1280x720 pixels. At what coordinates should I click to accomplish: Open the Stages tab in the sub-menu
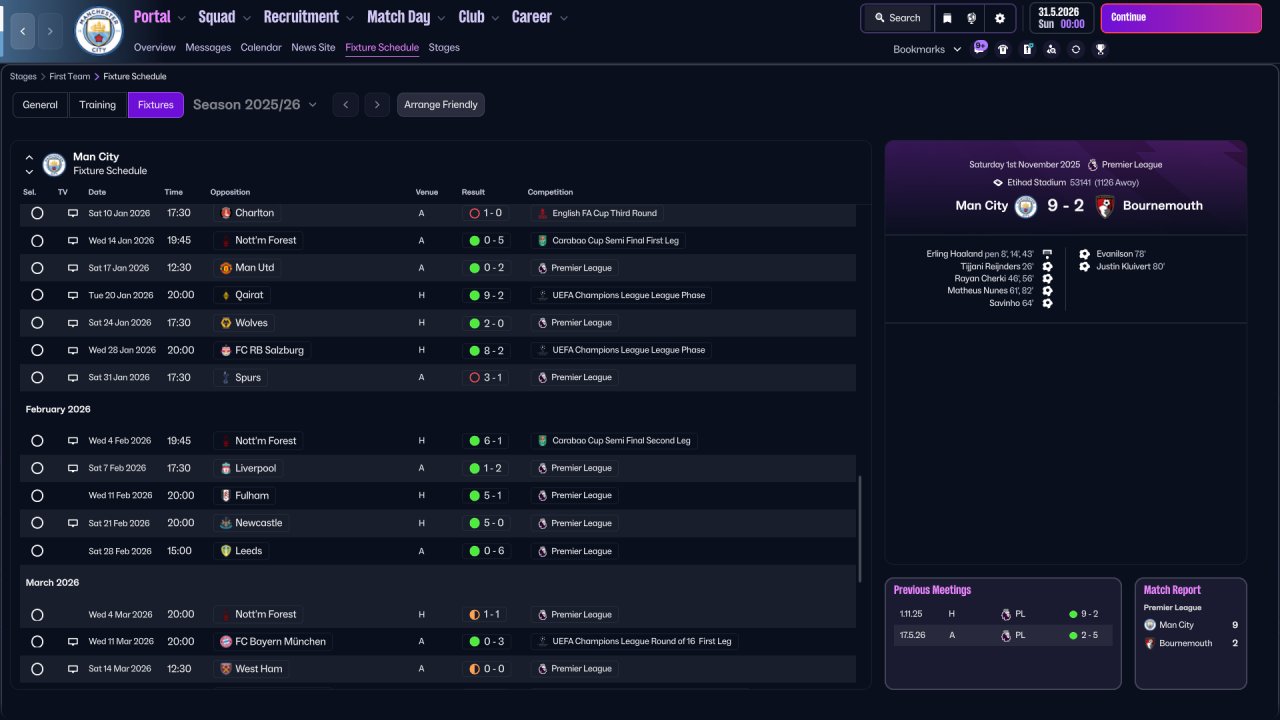pyautogui.click(x=444, y=47)
